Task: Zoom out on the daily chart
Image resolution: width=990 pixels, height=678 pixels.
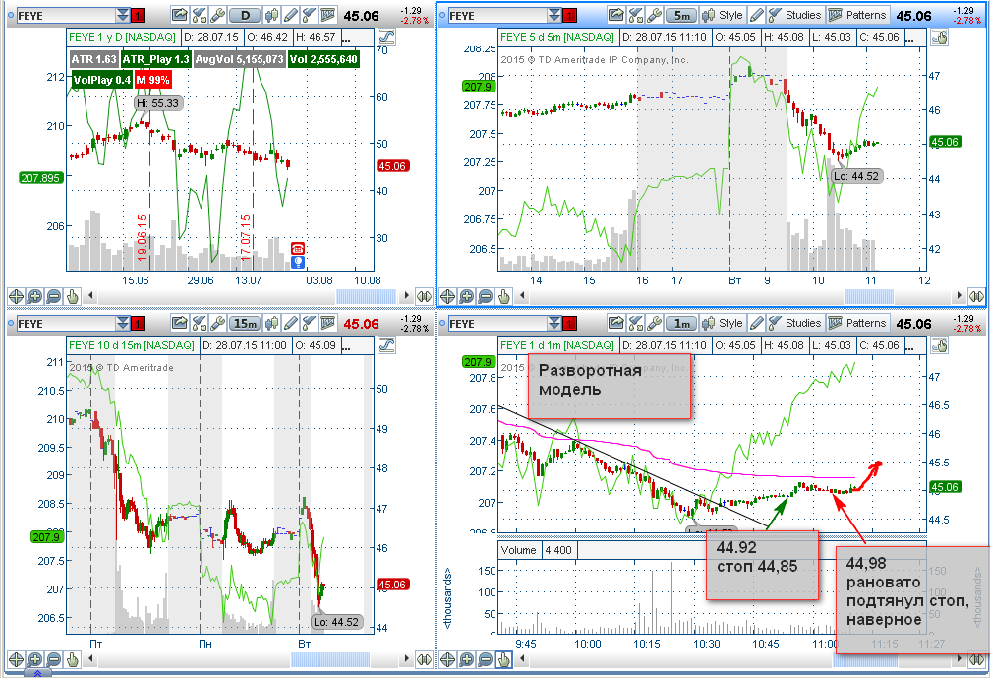Action: coord(54,296)
